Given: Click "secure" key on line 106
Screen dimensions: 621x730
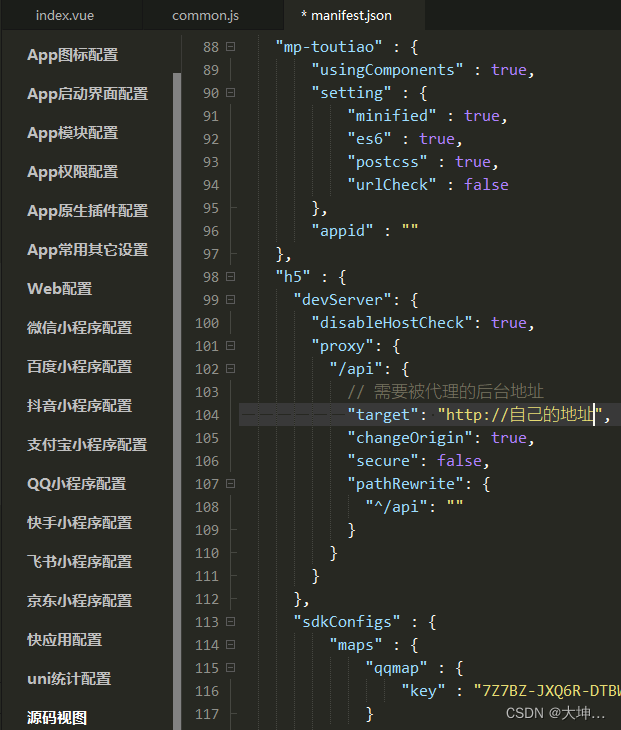Looking at the screenshot, I should pyautogui.click(x=383, y=460).
